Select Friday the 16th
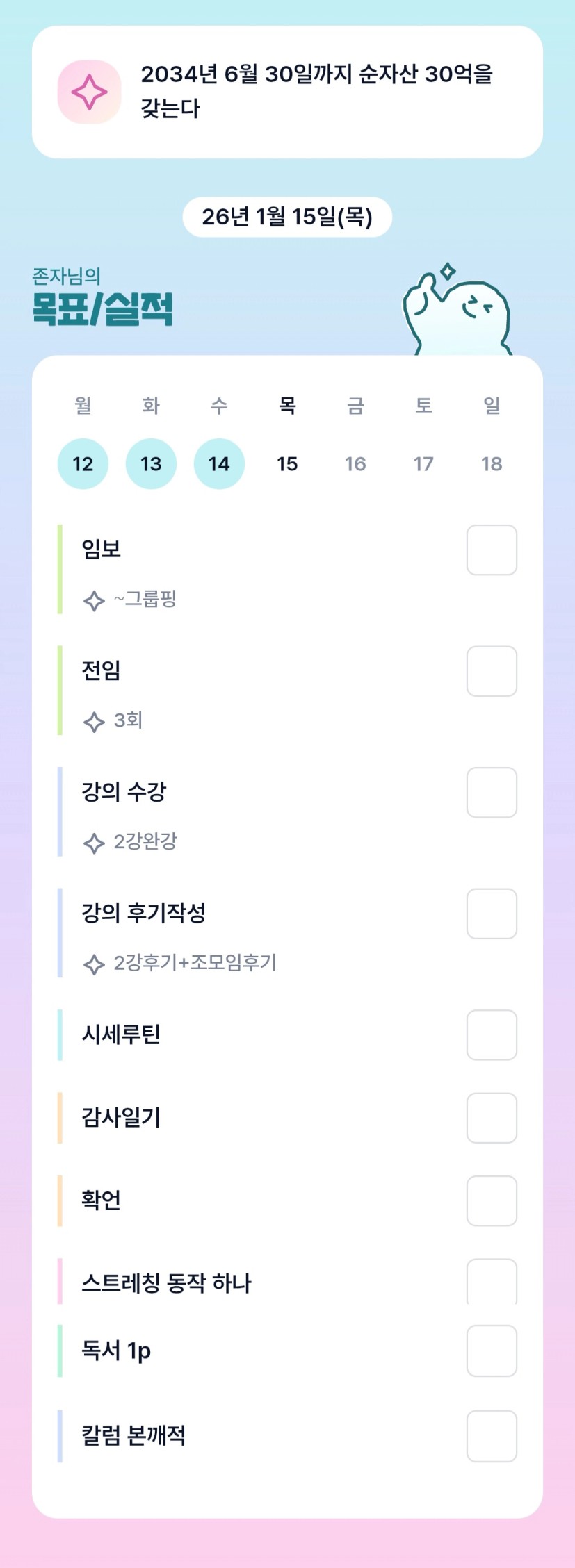Screen dimensions: 575x1568 coord(355,464)
